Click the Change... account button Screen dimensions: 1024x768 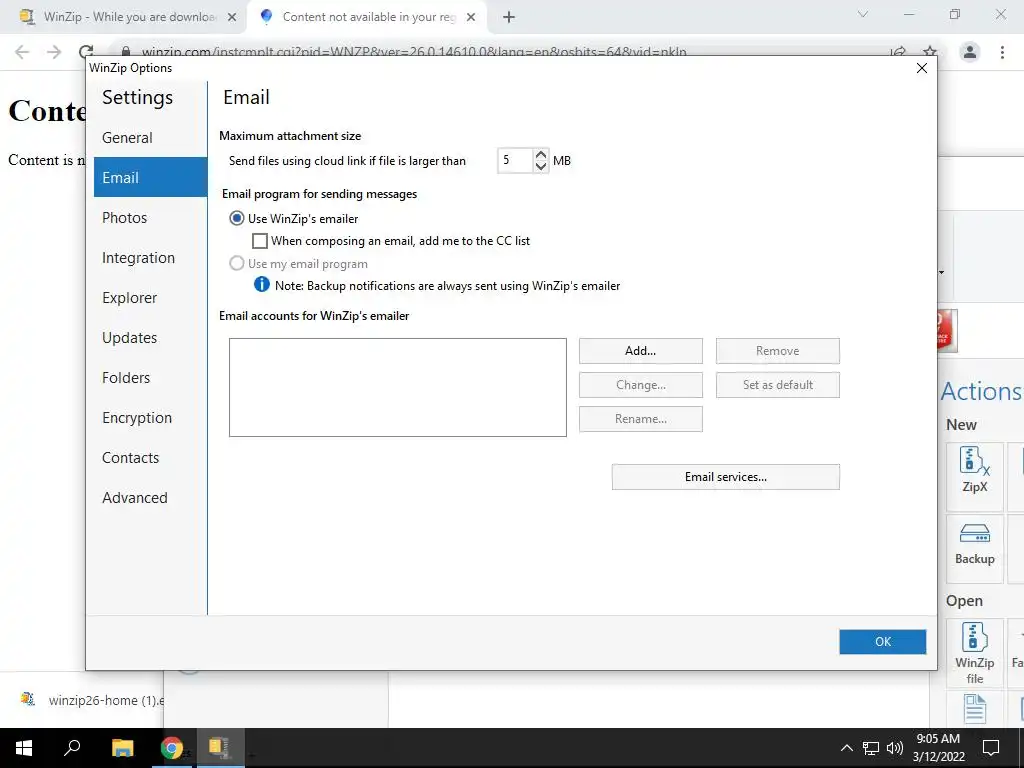point(641,385)
